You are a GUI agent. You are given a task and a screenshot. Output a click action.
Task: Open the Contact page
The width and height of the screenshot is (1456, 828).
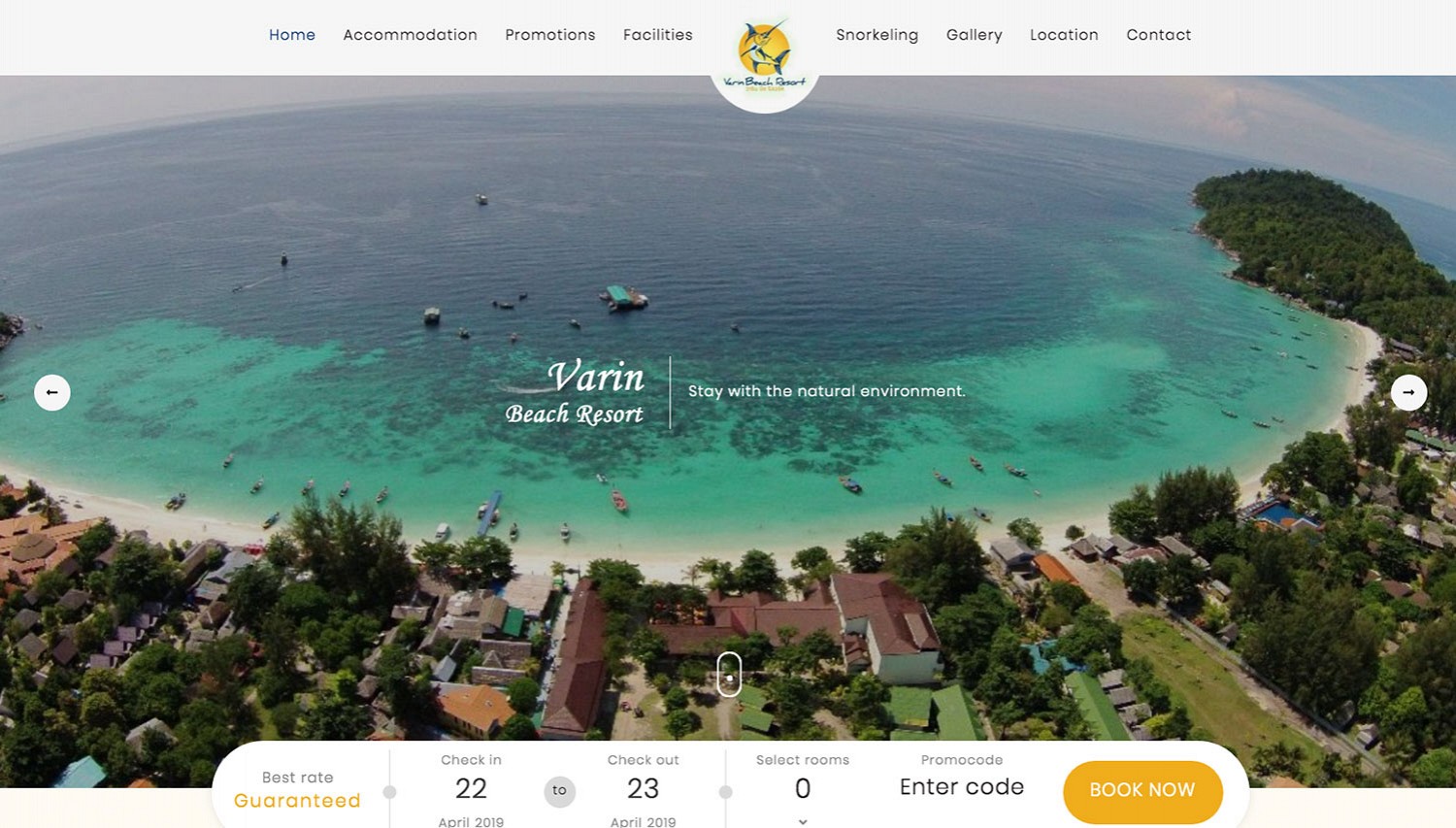coord(1159,35)
